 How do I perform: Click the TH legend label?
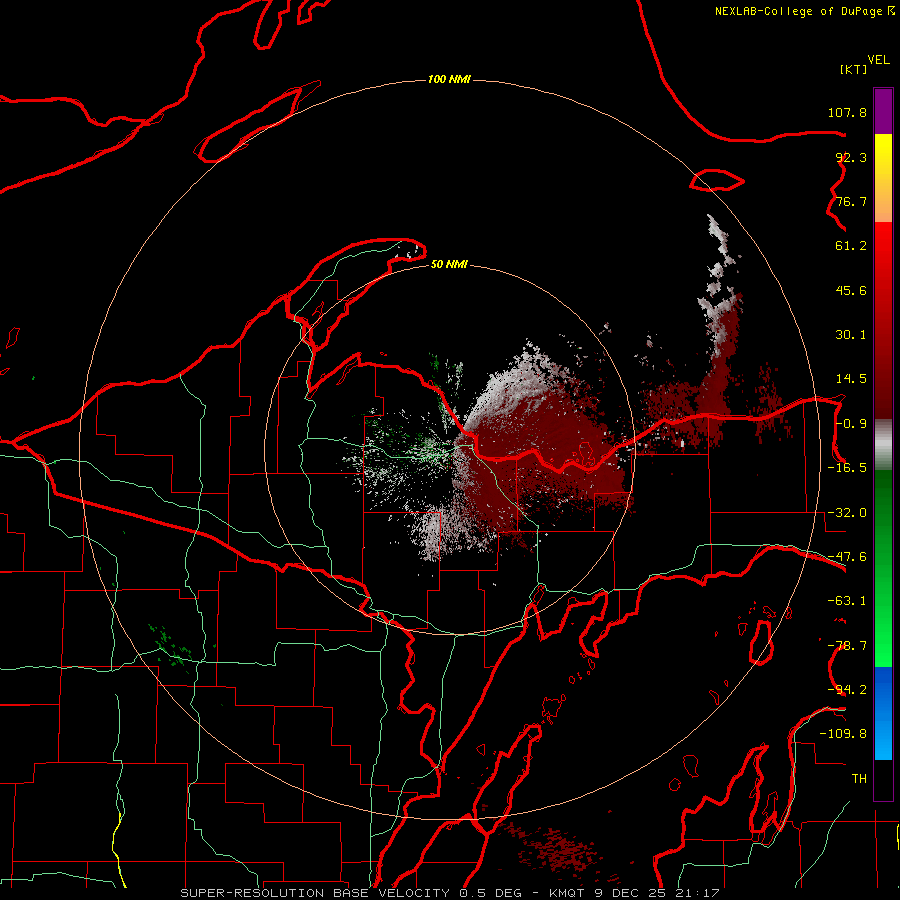859,779
